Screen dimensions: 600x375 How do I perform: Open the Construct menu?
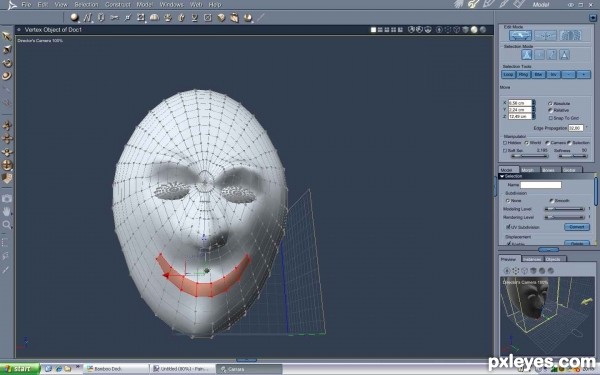coord(117,5)
